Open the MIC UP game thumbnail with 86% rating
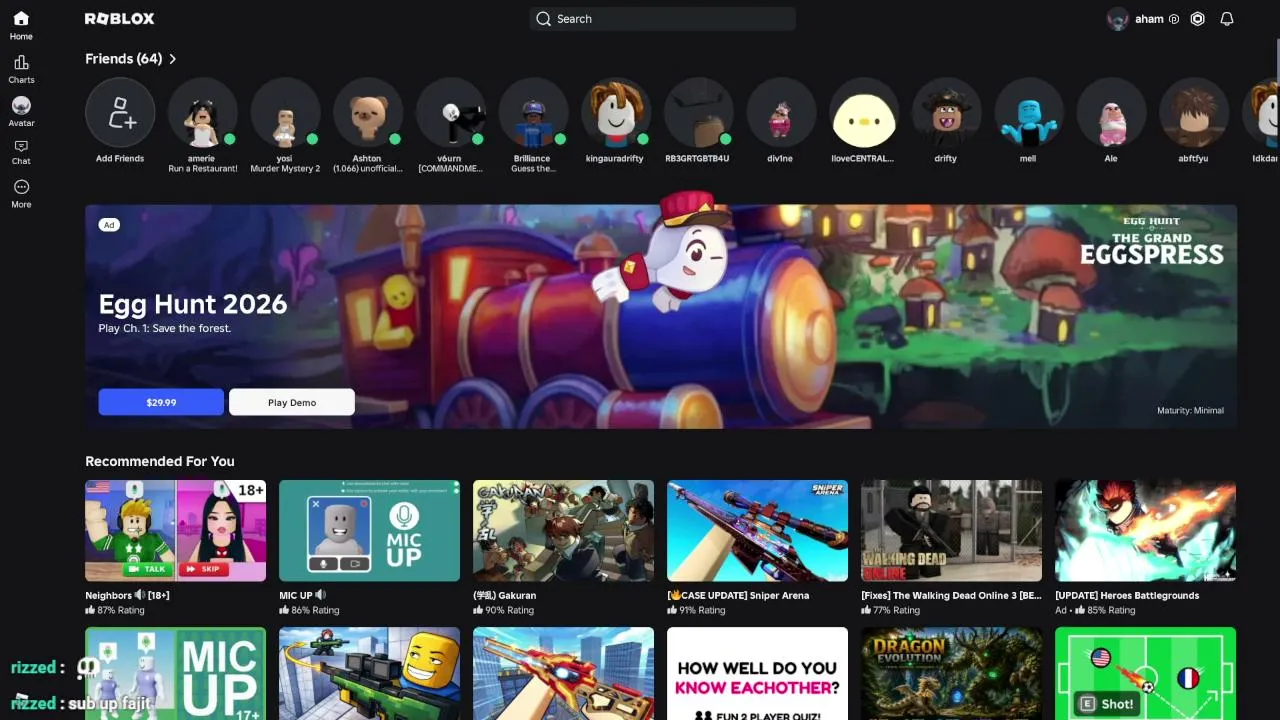This screenshot has height=720, width=1280. tap(370, 531)
